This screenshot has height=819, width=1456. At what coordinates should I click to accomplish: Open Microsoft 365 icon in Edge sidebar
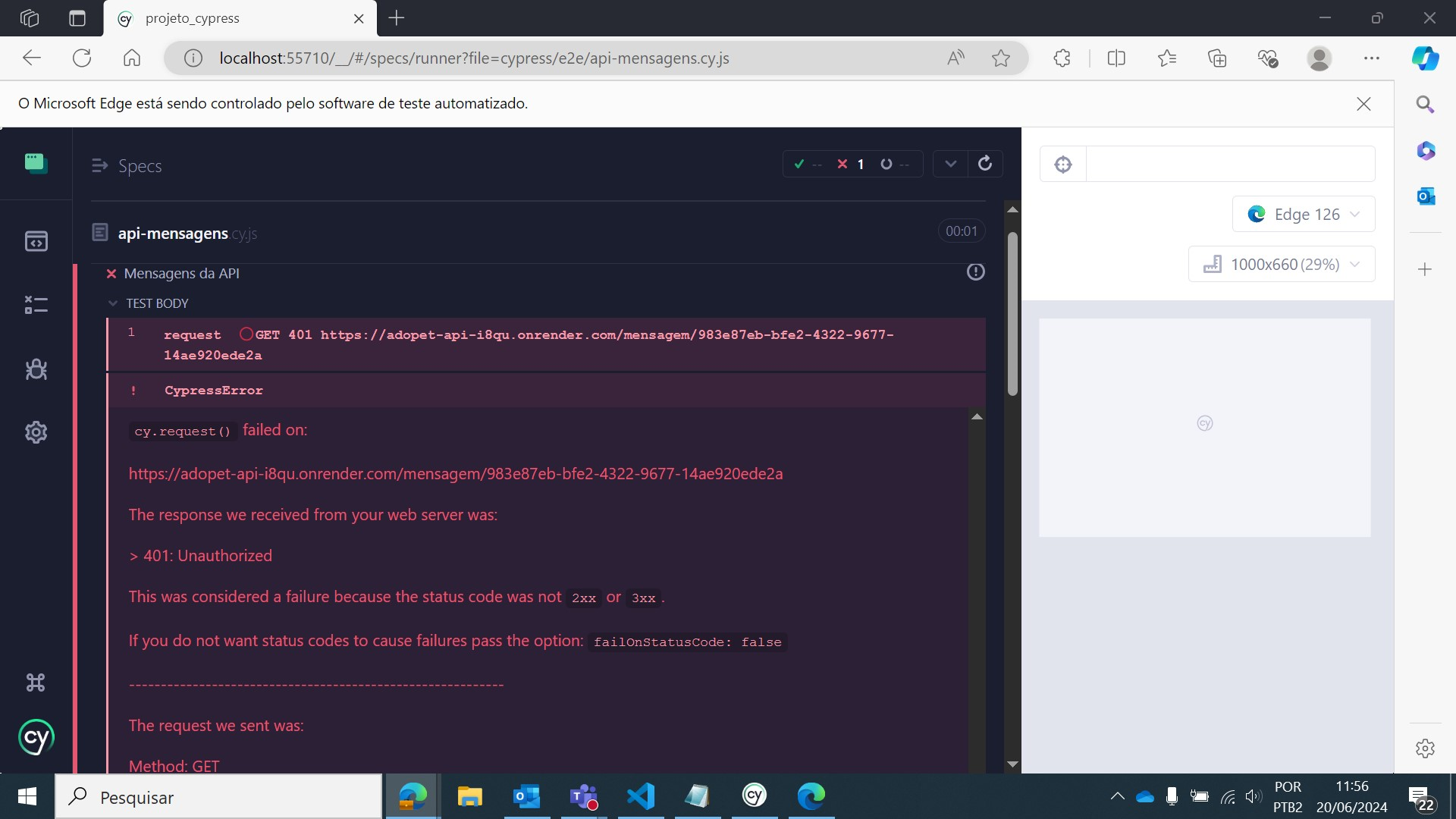pos(1426,151)
